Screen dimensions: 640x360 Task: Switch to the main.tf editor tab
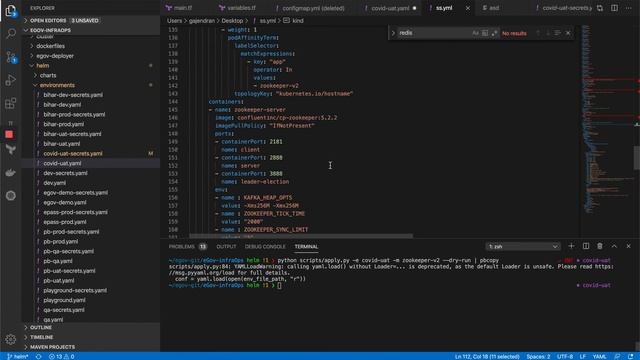coord(182,8)
